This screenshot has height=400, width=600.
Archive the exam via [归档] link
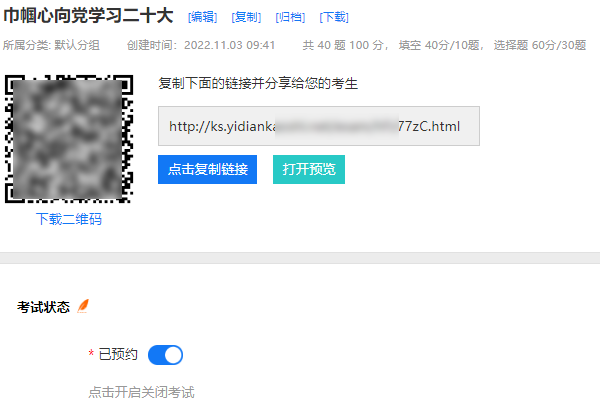pos(290,17)
